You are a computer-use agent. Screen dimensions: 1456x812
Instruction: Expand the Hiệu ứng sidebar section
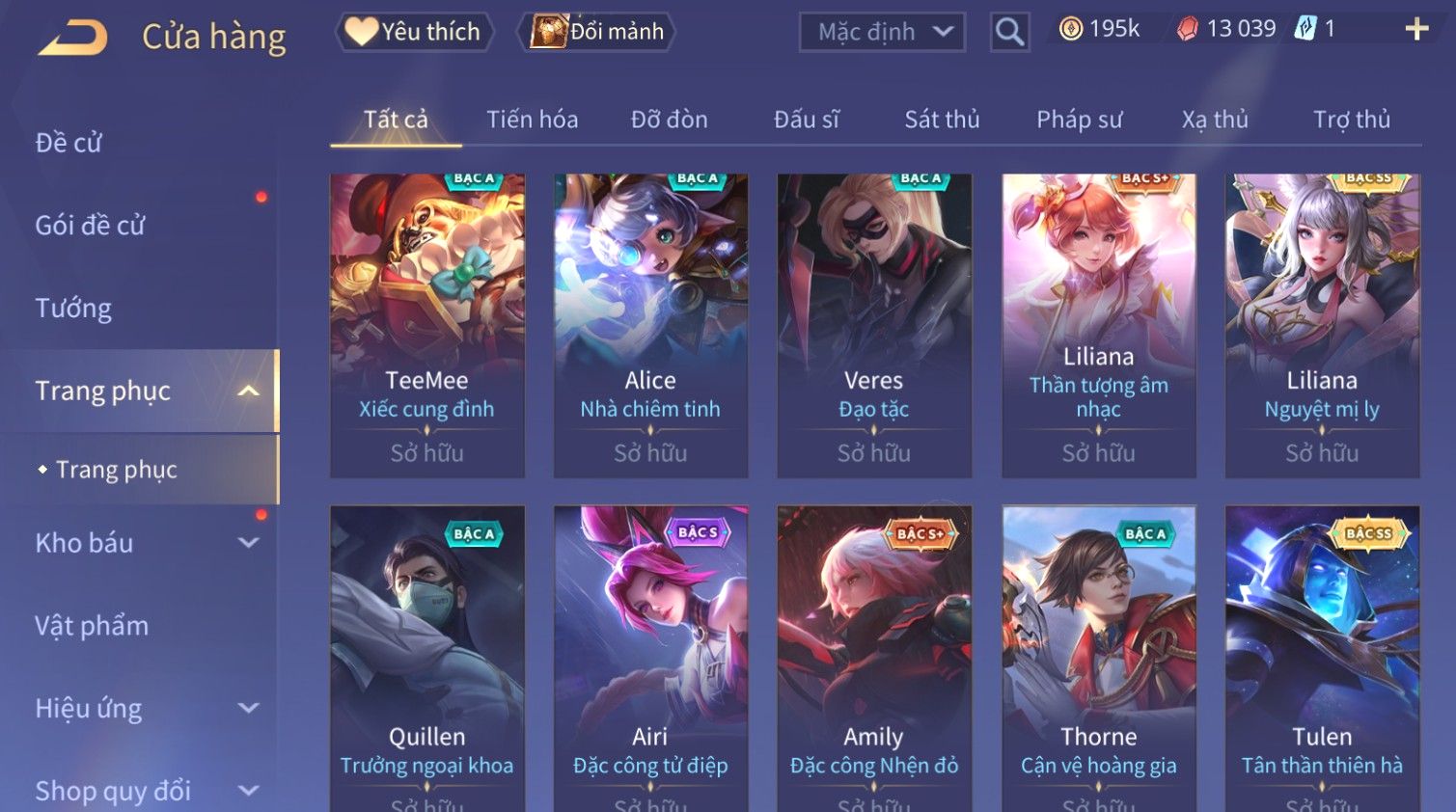(x=248, y=708)
